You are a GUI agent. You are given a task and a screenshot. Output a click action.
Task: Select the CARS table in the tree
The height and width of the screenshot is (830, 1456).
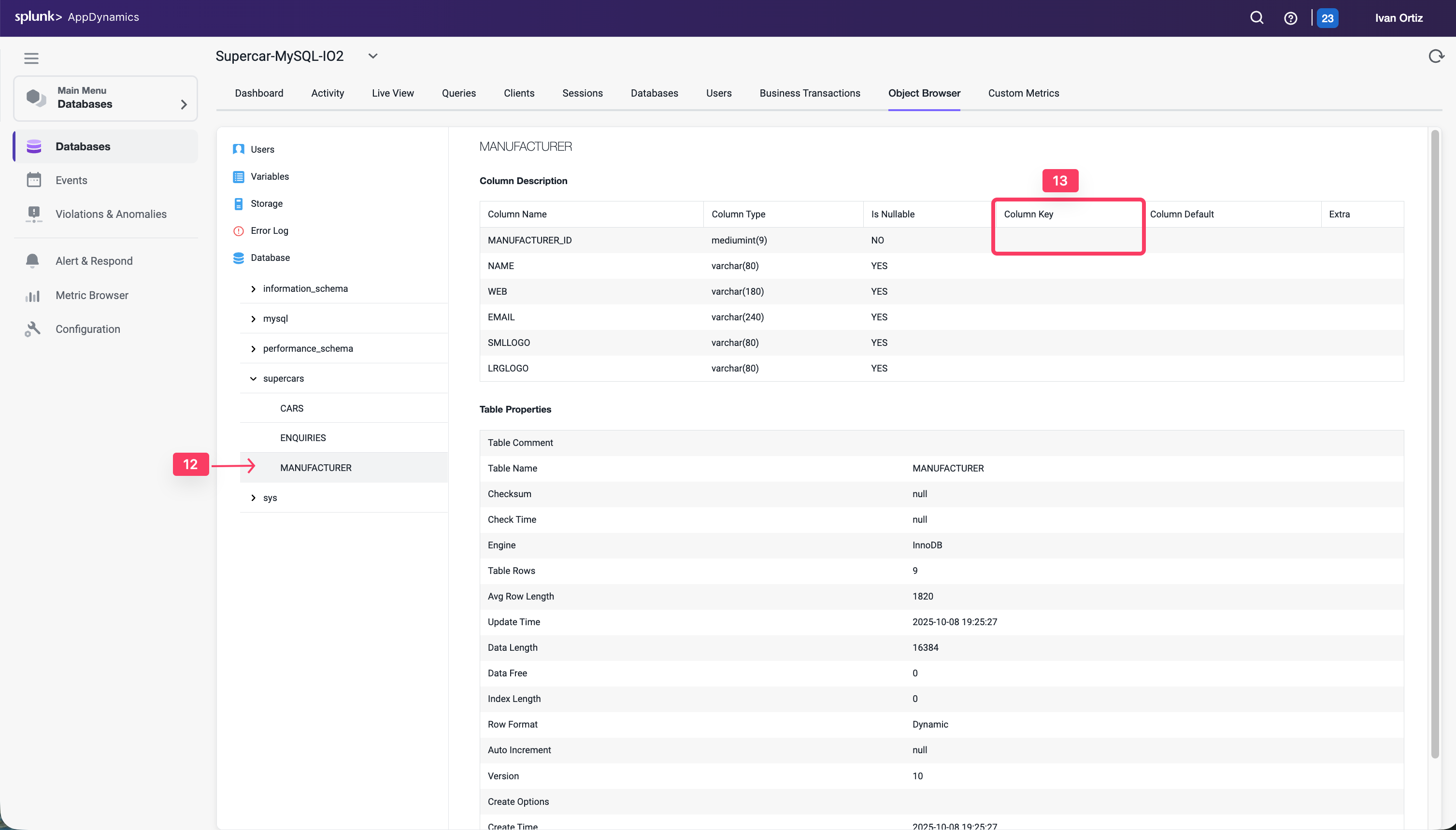coord(291,408)
